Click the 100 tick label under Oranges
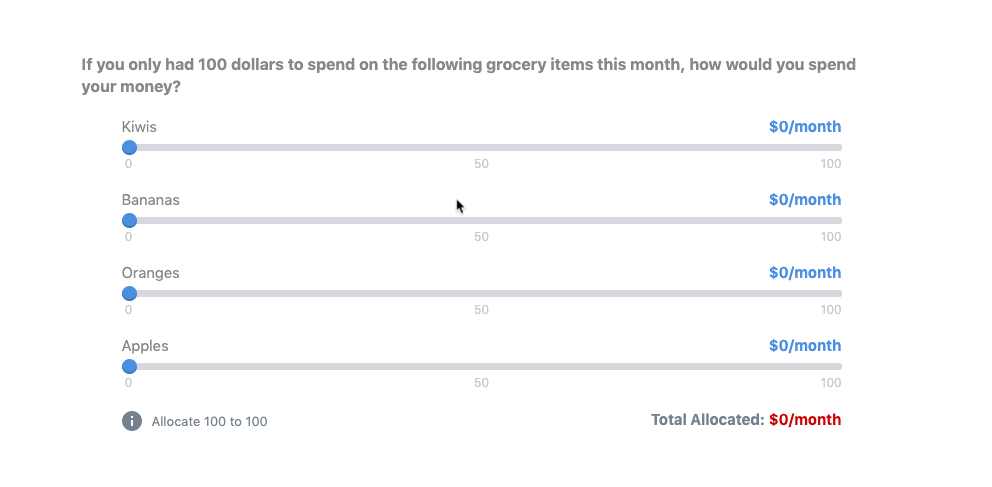Viewport: 992px width, 487px height. tap(831, 310)
